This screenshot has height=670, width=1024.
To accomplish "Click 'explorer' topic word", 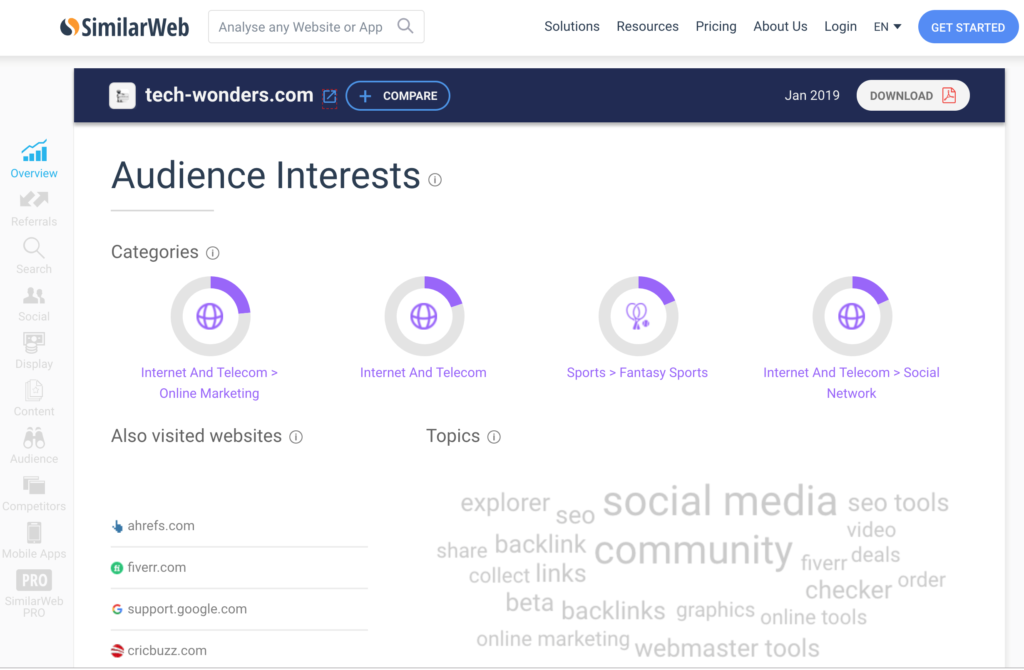I will [x=505, y=503].
